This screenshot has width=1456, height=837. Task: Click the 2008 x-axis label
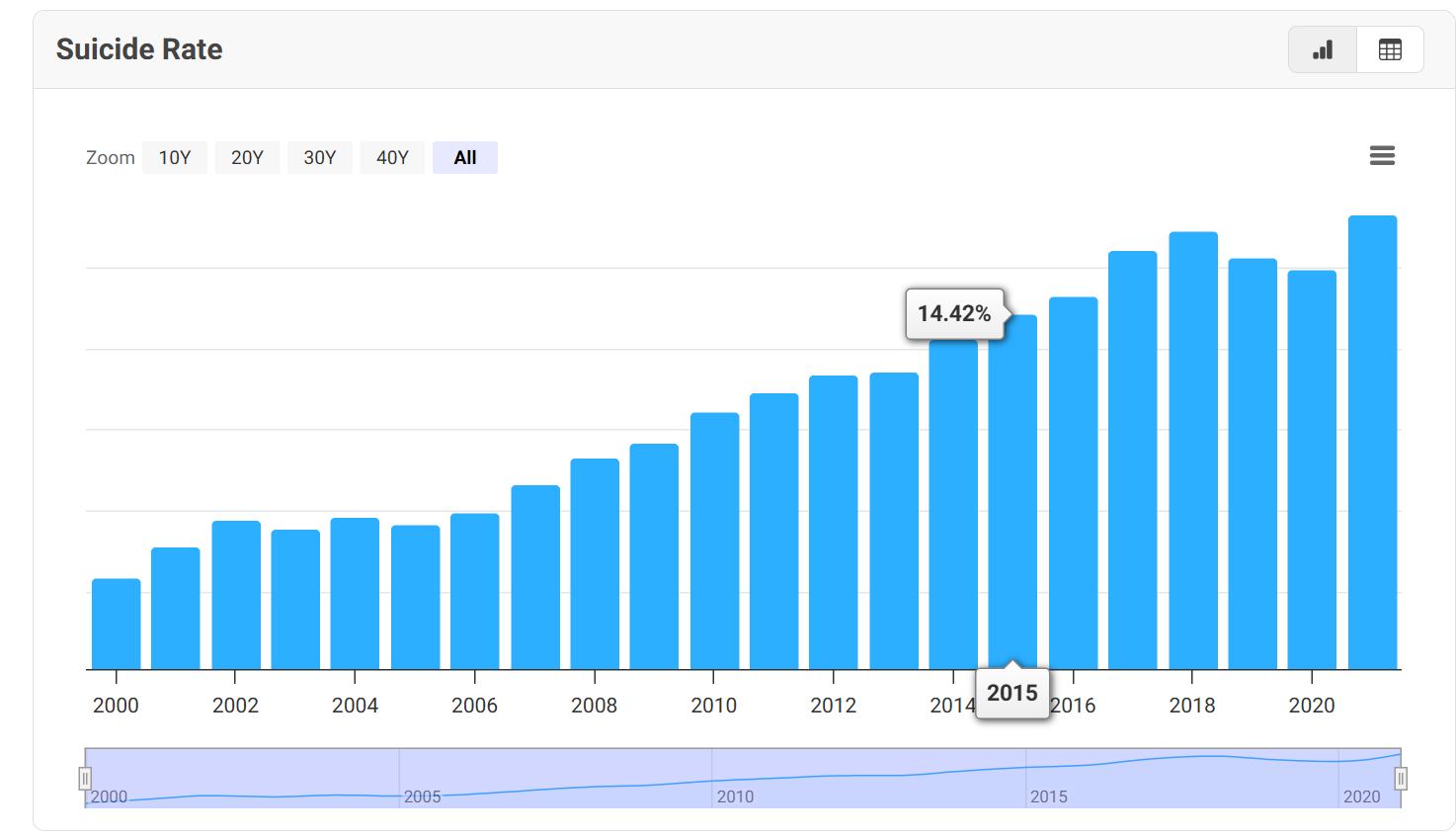tap(594, 706)
